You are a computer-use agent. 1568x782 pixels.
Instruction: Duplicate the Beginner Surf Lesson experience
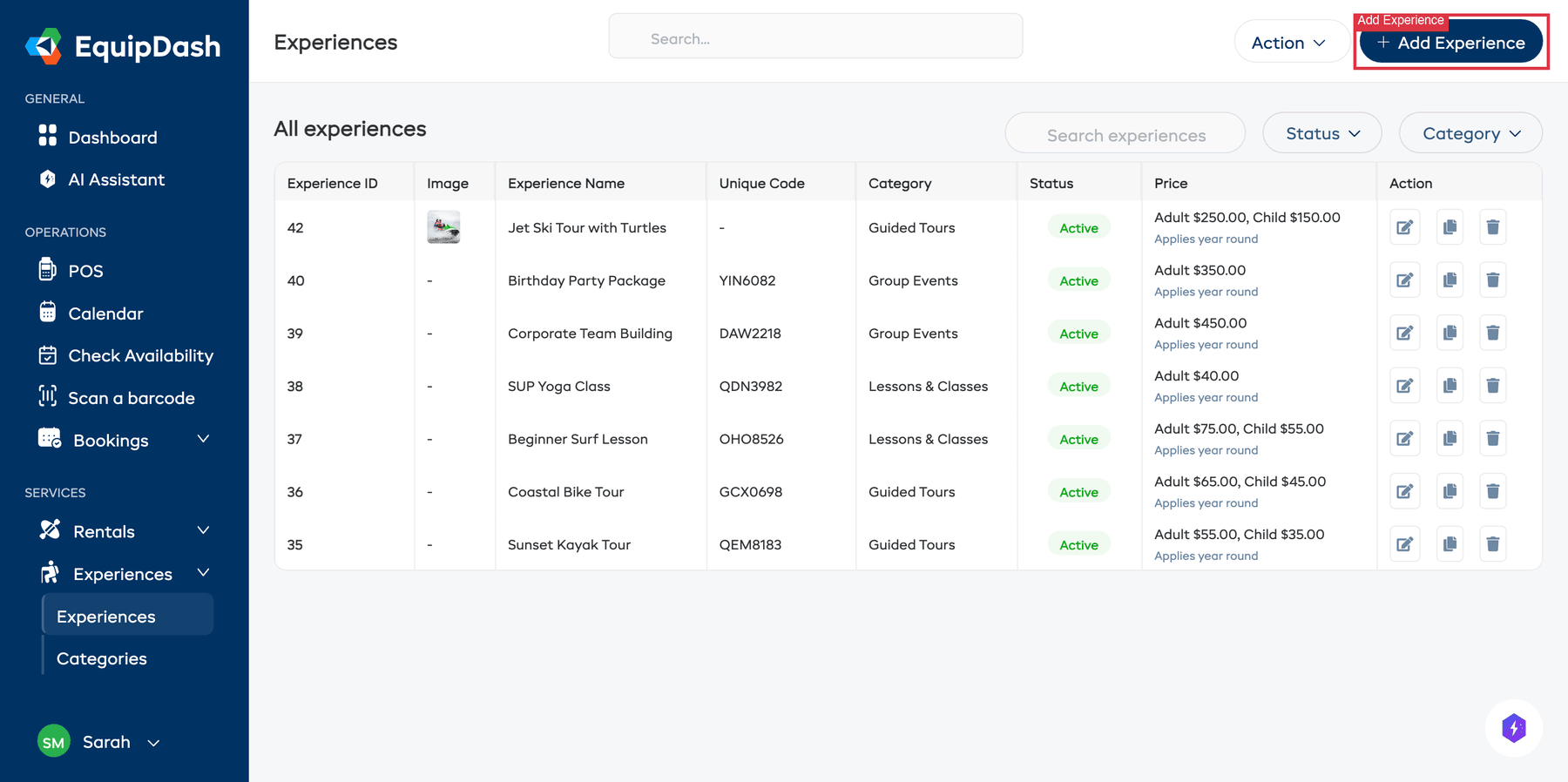[x=1450, y=439]
